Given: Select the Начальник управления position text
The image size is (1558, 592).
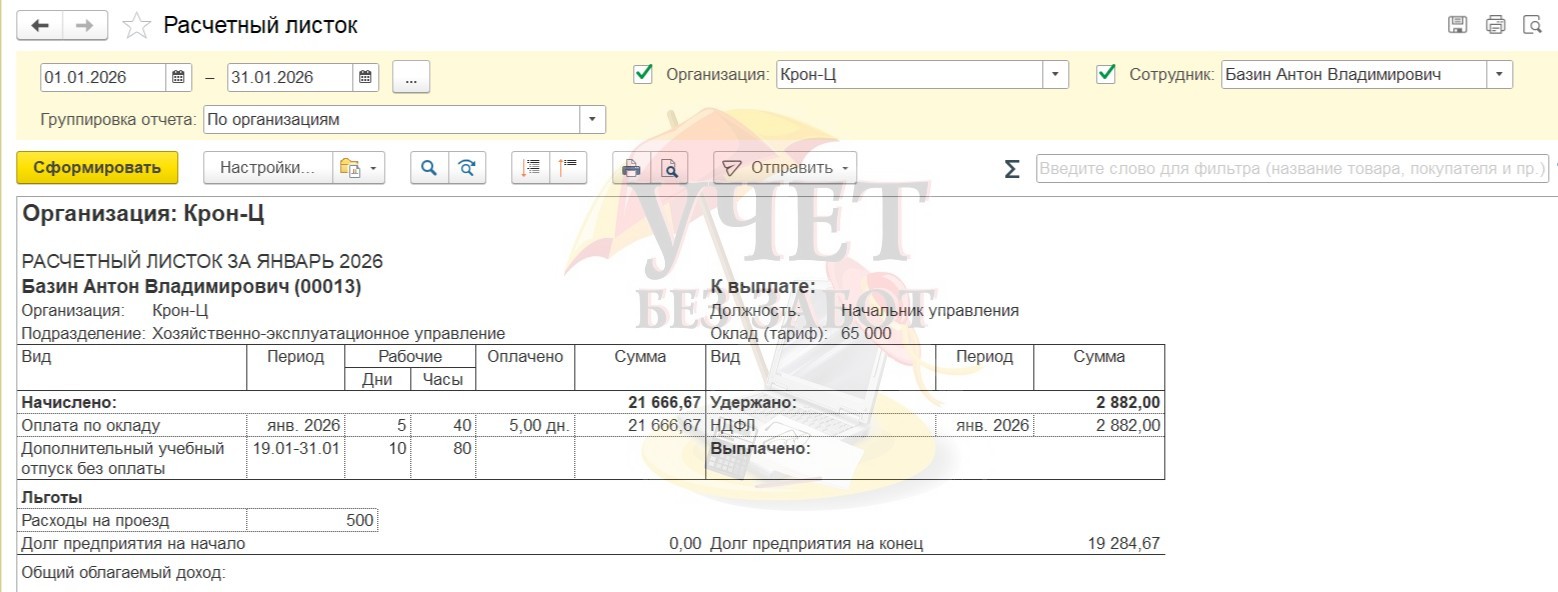Looking at the screenshot, I should tap(930, 310).
